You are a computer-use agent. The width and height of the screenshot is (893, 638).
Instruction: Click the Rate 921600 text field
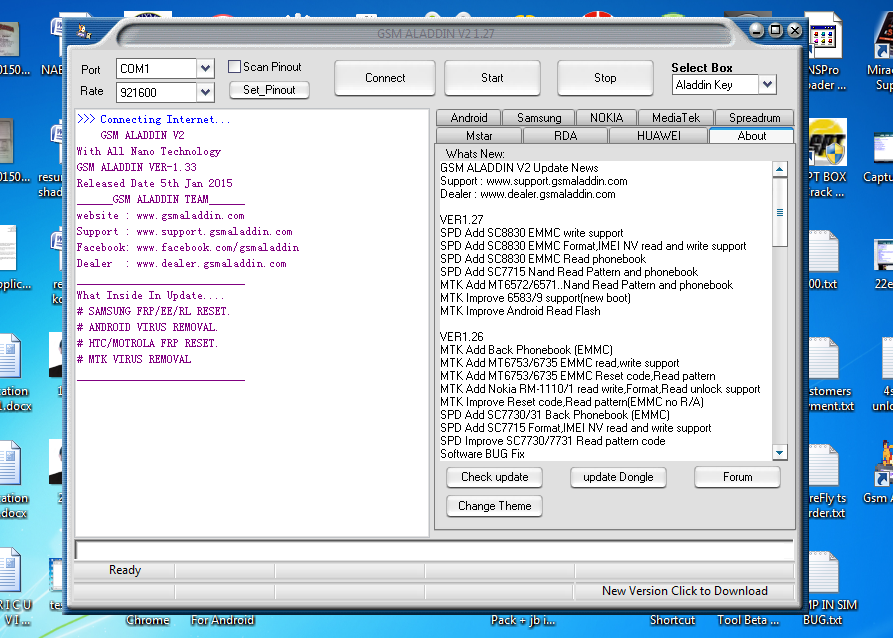coord(156,92)
